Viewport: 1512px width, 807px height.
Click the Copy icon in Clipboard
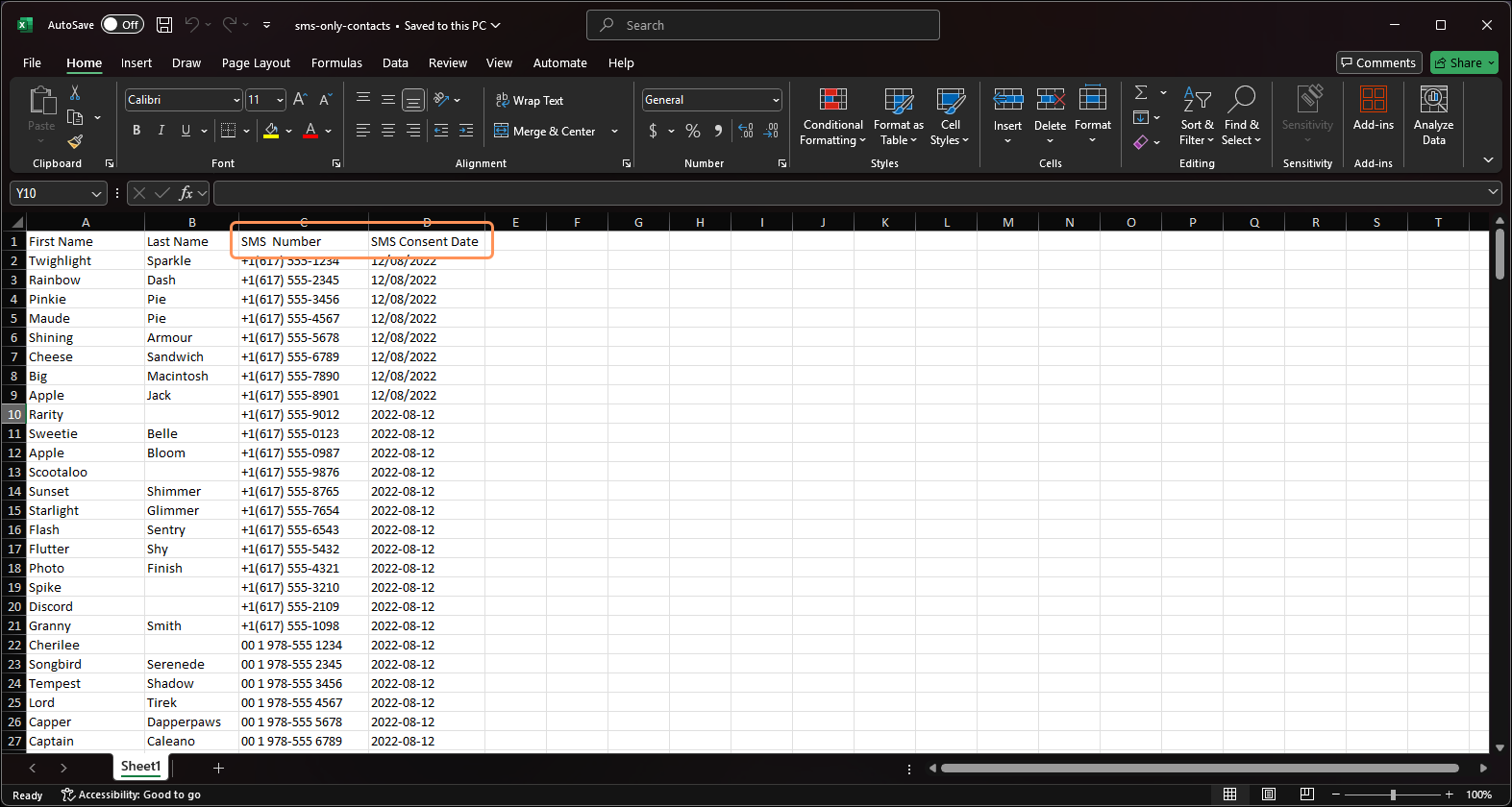coord(75,117)
